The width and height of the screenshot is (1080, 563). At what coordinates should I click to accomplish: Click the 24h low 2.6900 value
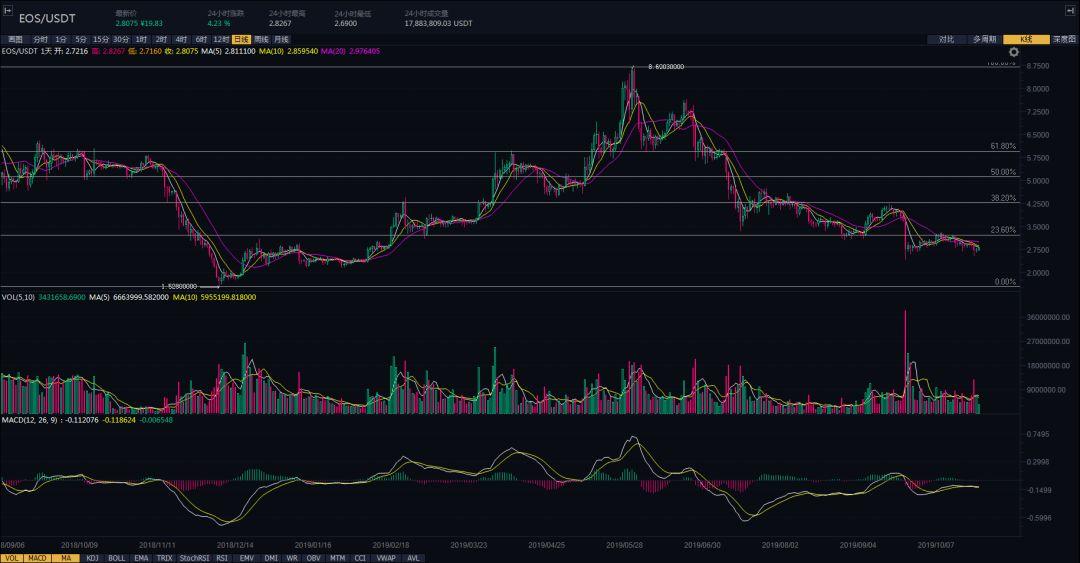point(346,23)
